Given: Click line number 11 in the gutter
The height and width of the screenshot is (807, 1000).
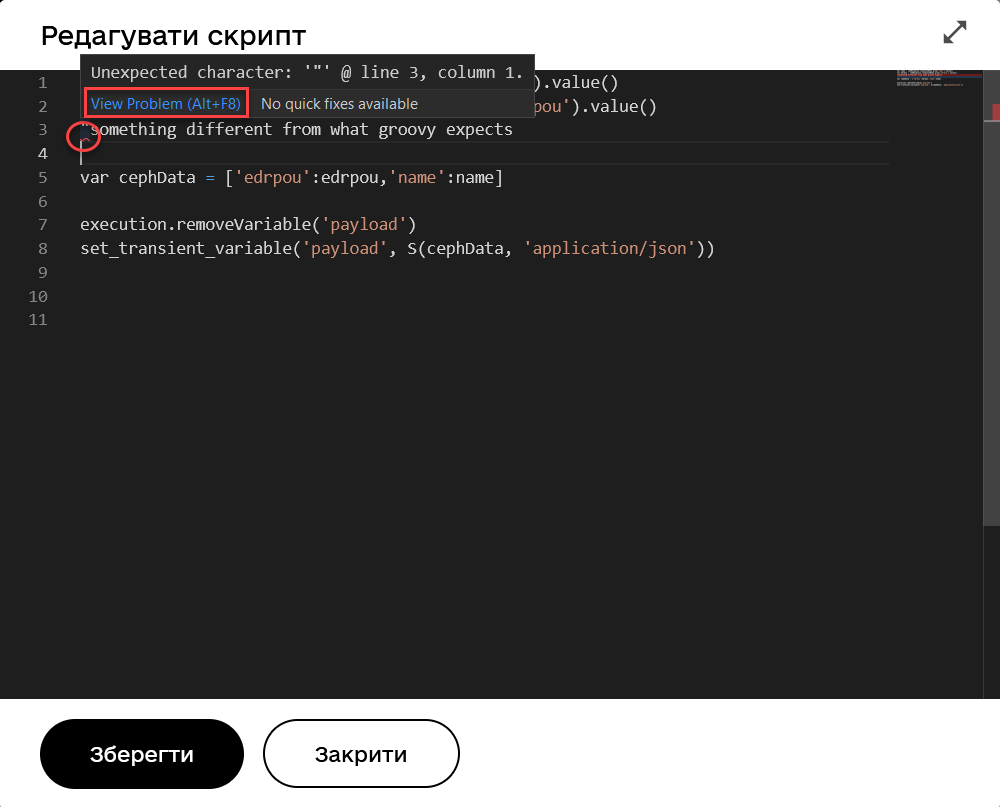Looking at the screenshot, I should pos(38,320).
